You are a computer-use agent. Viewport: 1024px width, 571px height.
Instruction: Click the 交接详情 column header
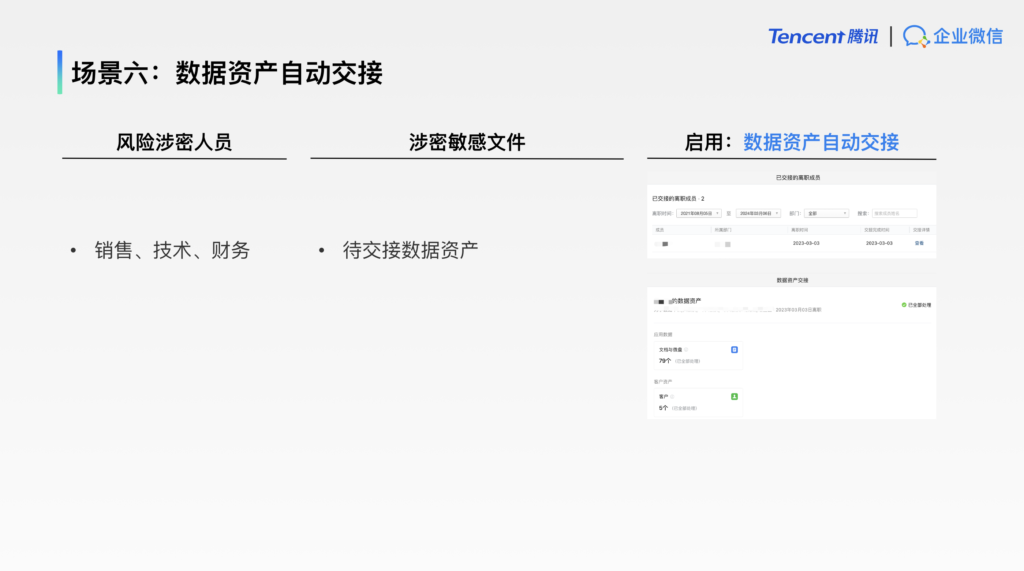coord(921,230)
